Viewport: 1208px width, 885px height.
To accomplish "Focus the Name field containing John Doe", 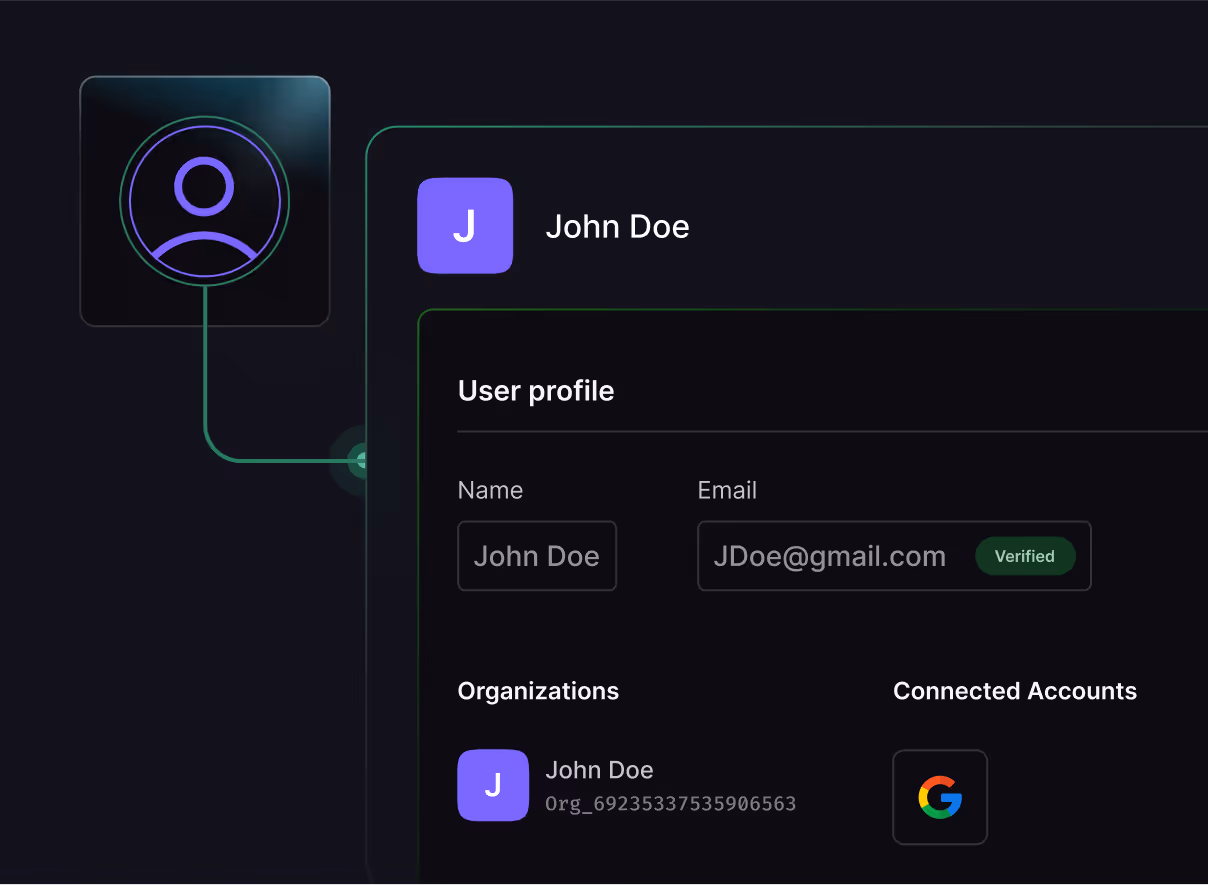I will pos(537,556).
